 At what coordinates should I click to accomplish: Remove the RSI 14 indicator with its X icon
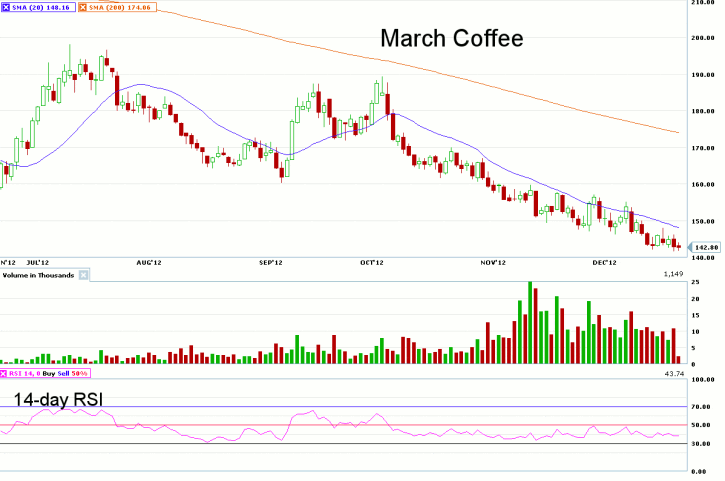point(5,373)
